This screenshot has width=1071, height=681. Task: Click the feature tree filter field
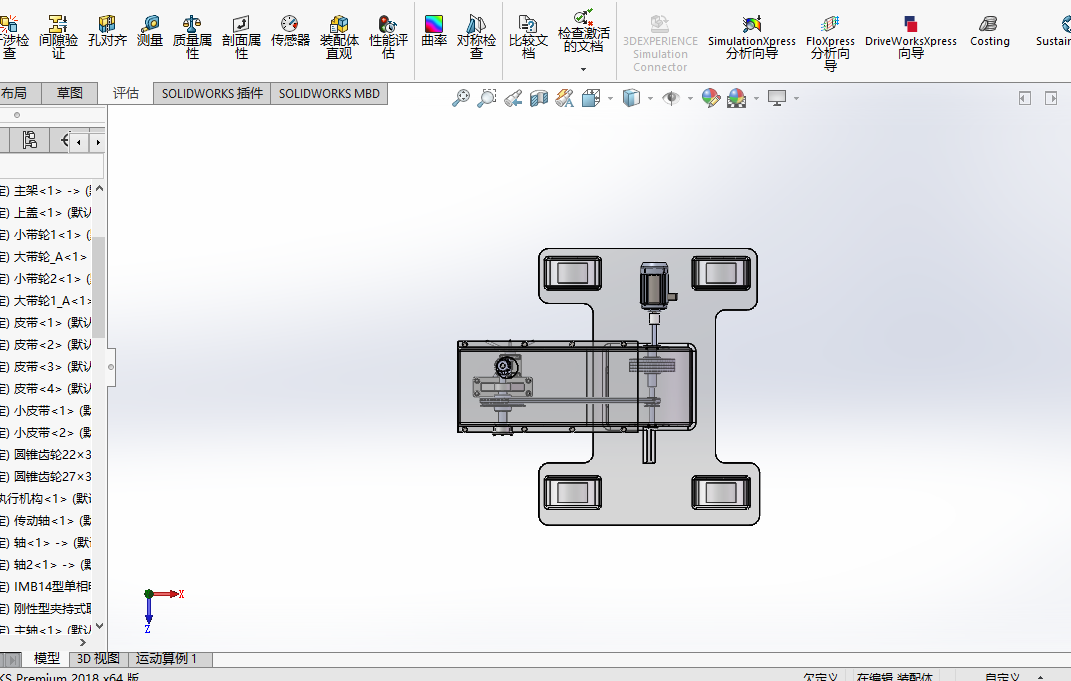pyautogui.click(x=52, y=166)
